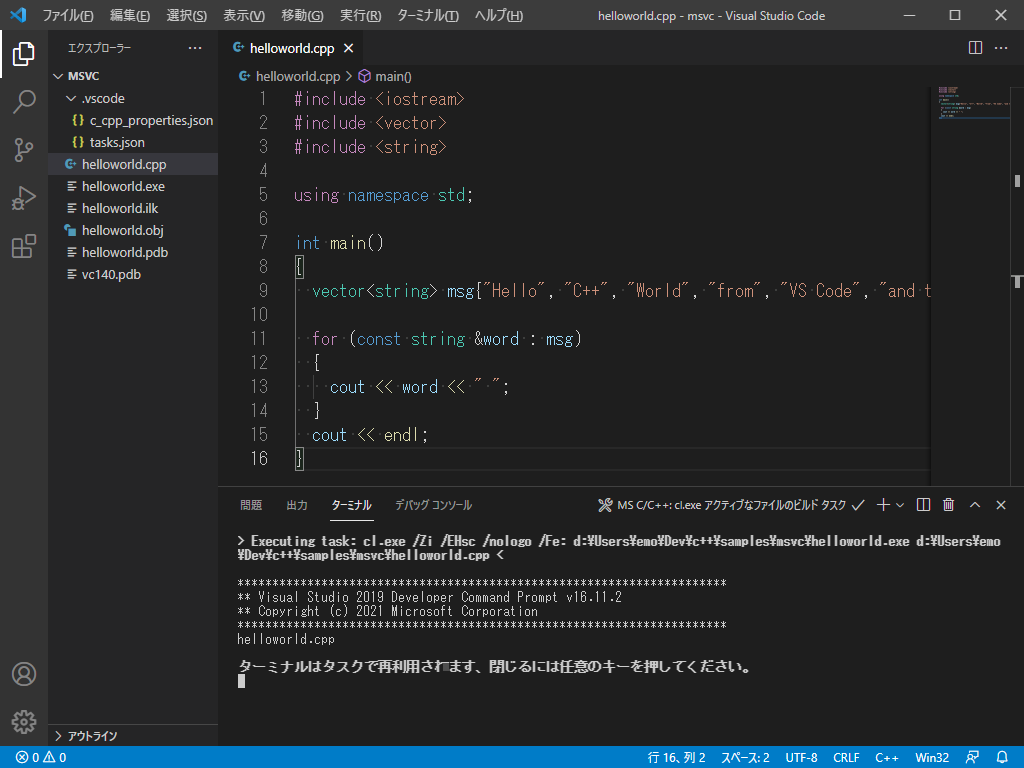Viewport: 1024px width, 768px height.
Task: Split the editor to the right
Action: (975, 48)
